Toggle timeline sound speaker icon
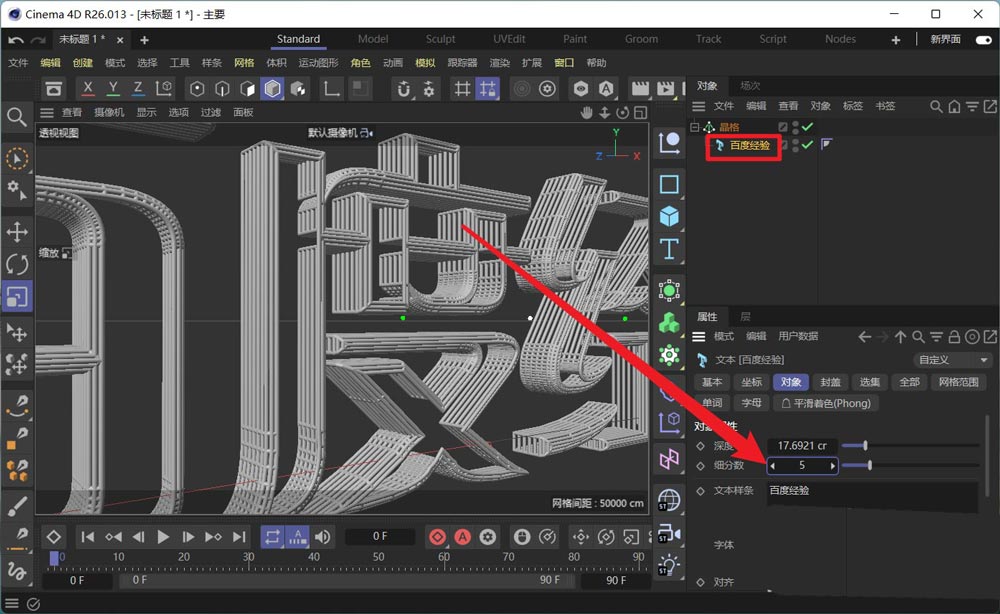 click(x=323, y=537)
